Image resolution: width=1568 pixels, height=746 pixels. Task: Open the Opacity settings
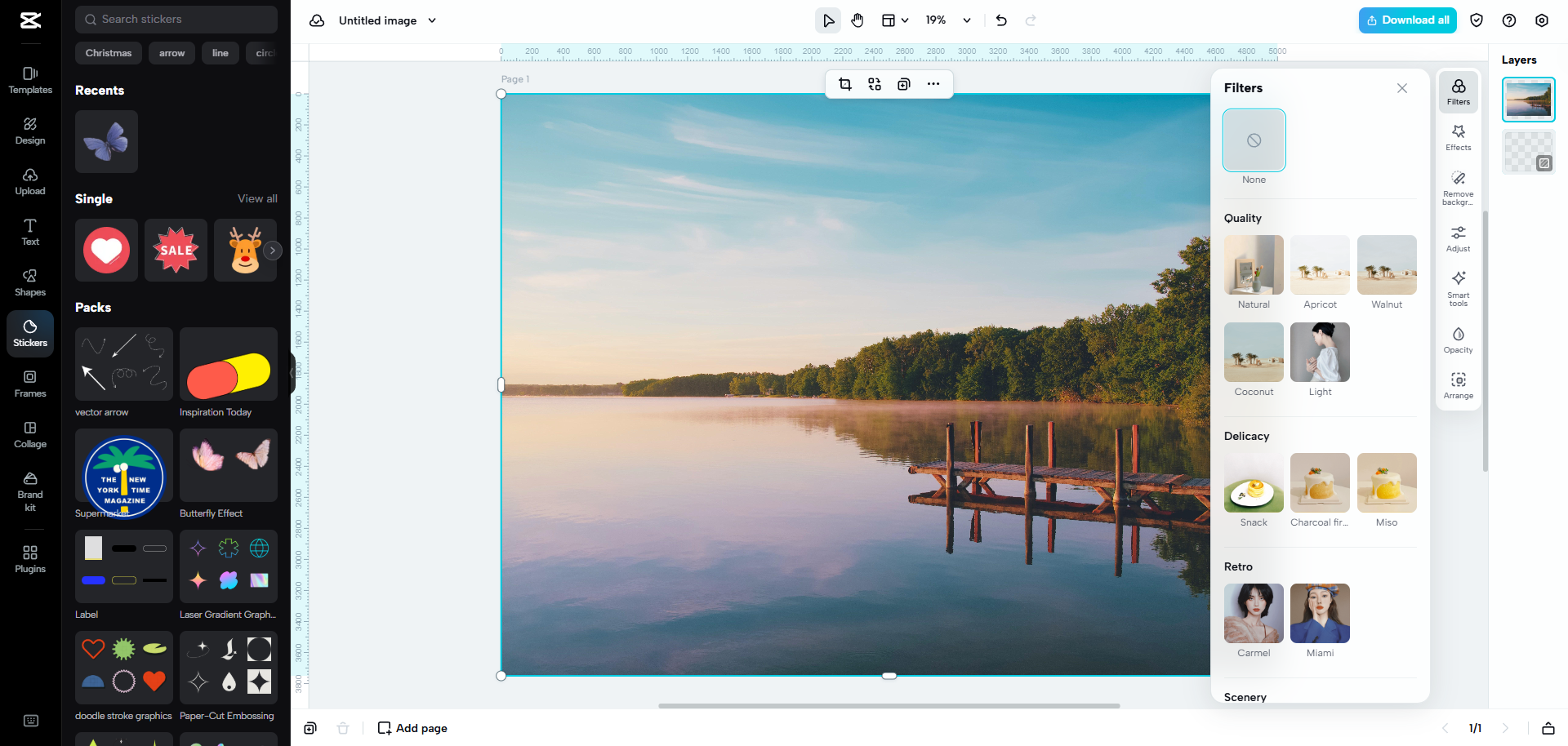(x=1458, y=340)
